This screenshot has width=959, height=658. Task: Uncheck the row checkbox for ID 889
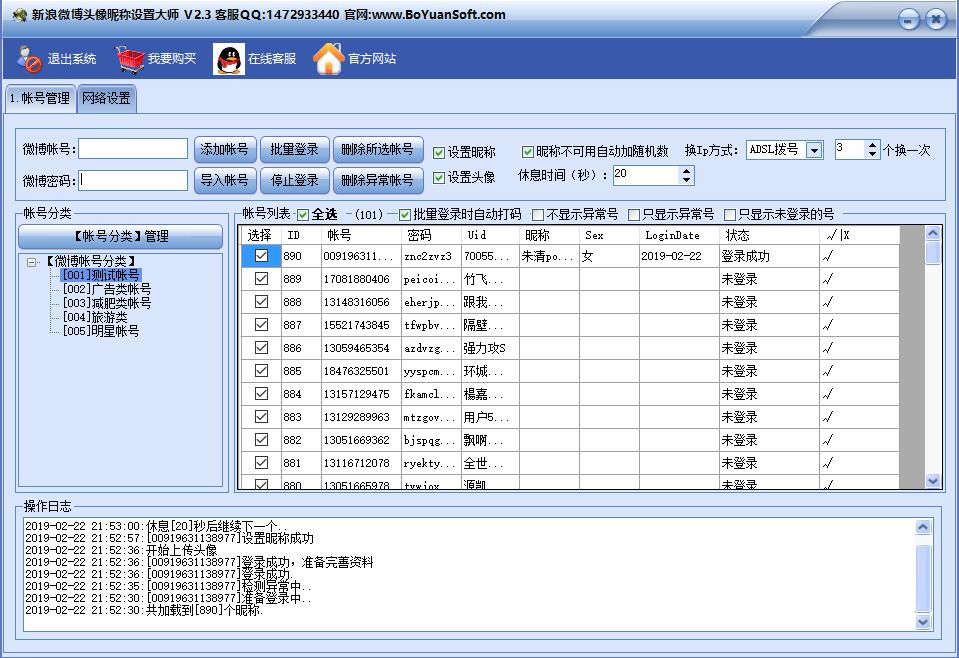[261, 279]
